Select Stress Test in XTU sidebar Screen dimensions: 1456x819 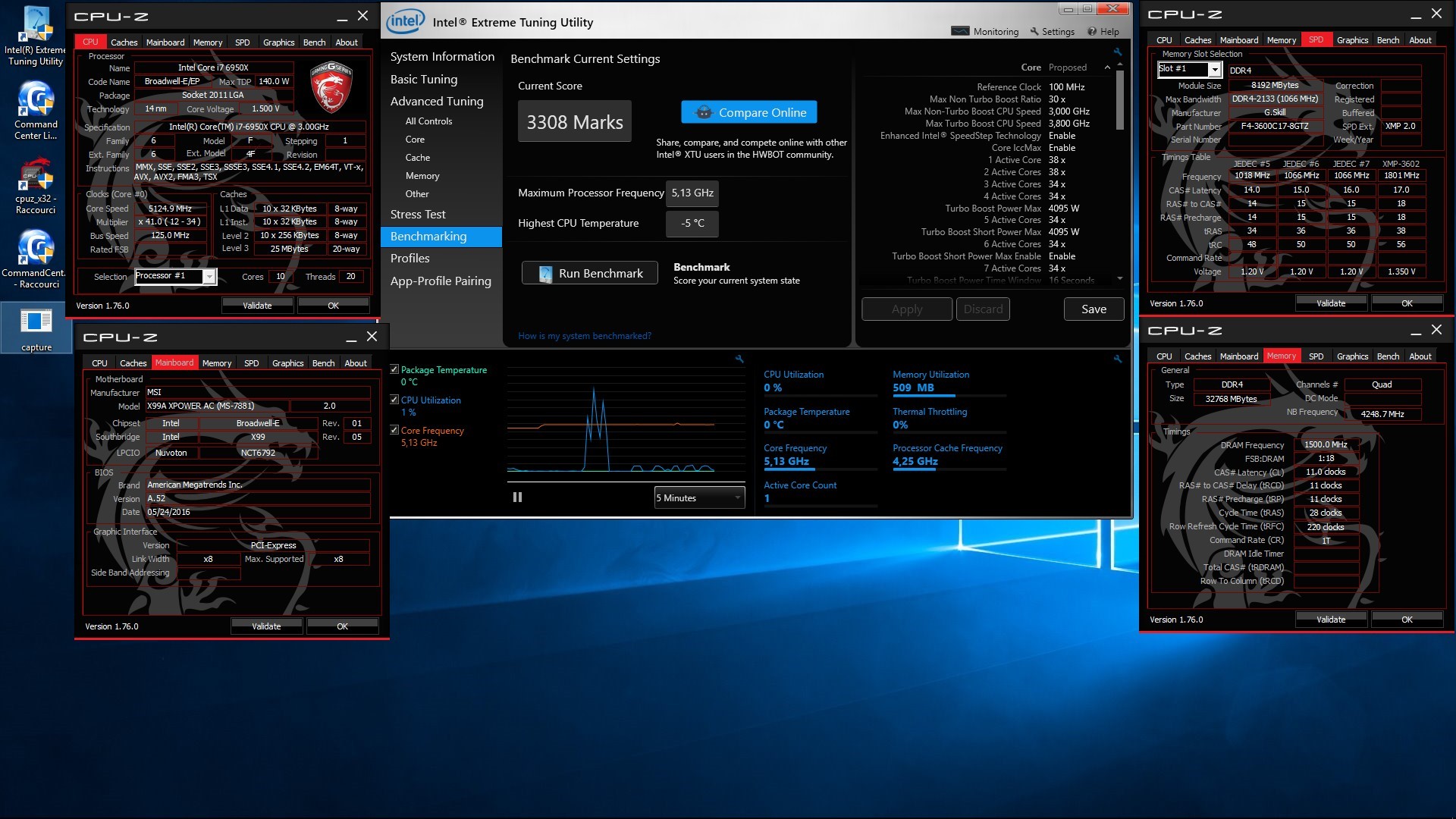[418, 215]
